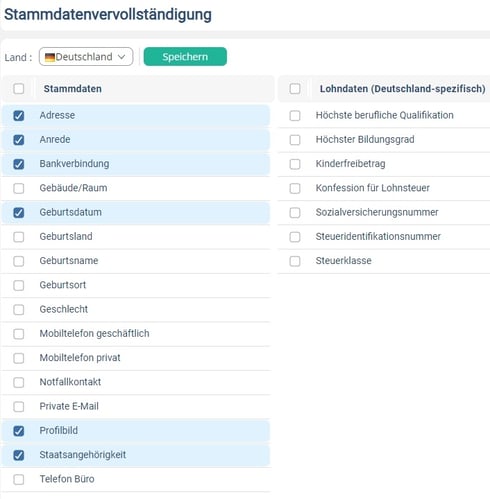Click the German flag icon in Land selector

50,57
